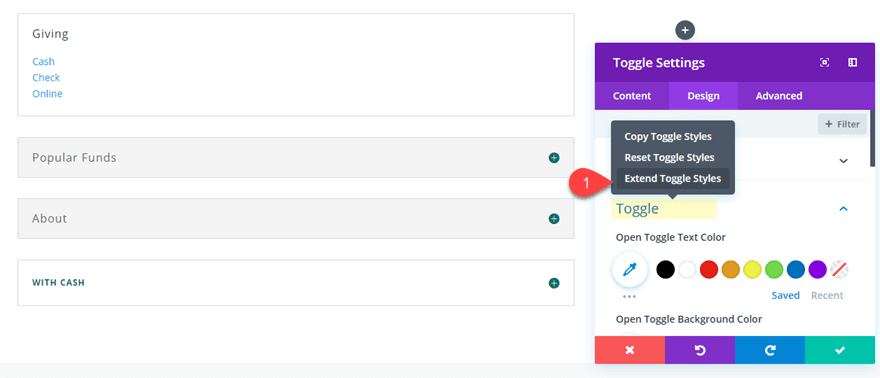Collapse the Toggle settings section chevron
This screenshot has width=880, height=378.
(843, 209)
